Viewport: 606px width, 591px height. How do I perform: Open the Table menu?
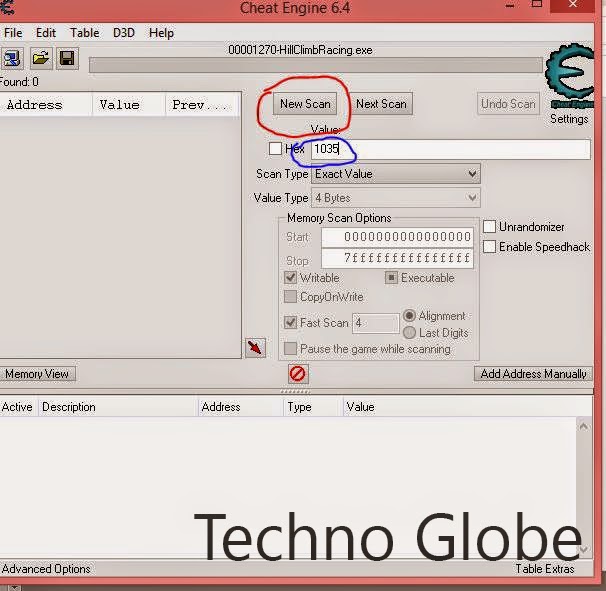pyautogui.click(x=85, y=33)
